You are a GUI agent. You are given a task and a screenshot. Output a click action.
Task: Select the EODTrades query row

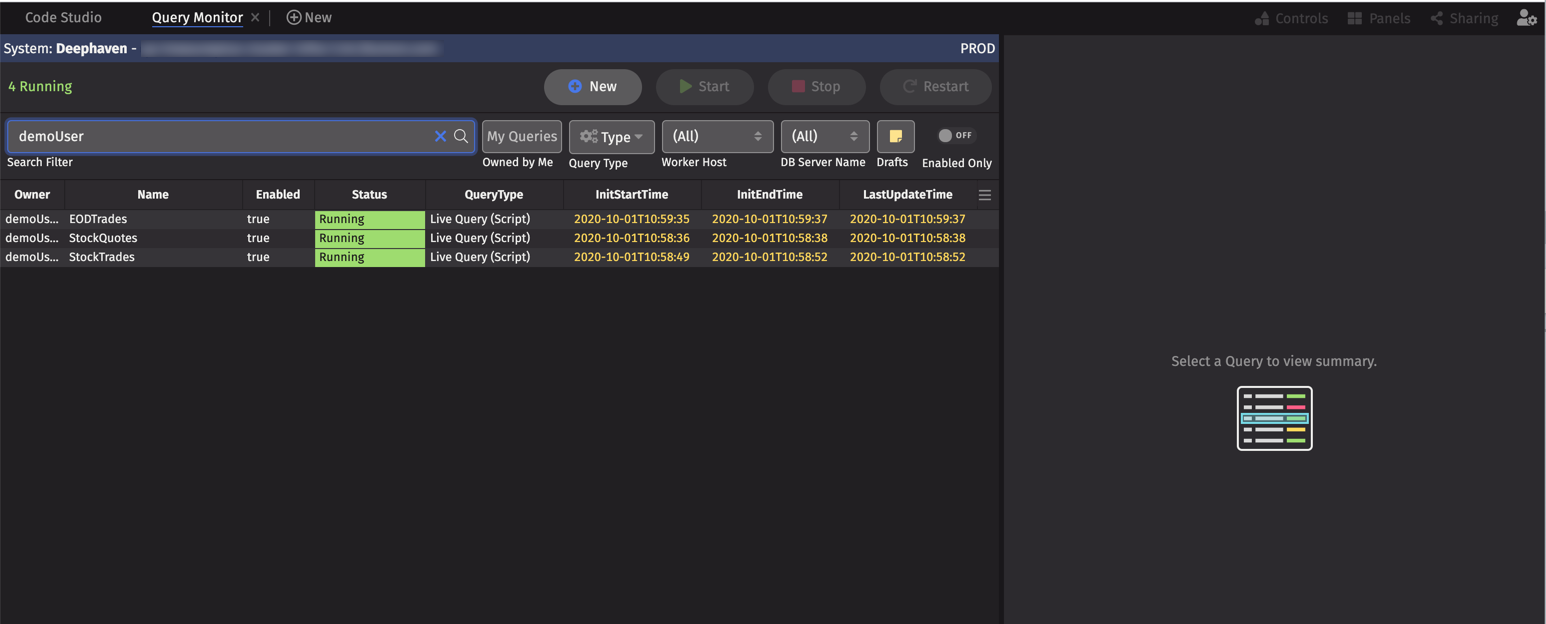499,219
